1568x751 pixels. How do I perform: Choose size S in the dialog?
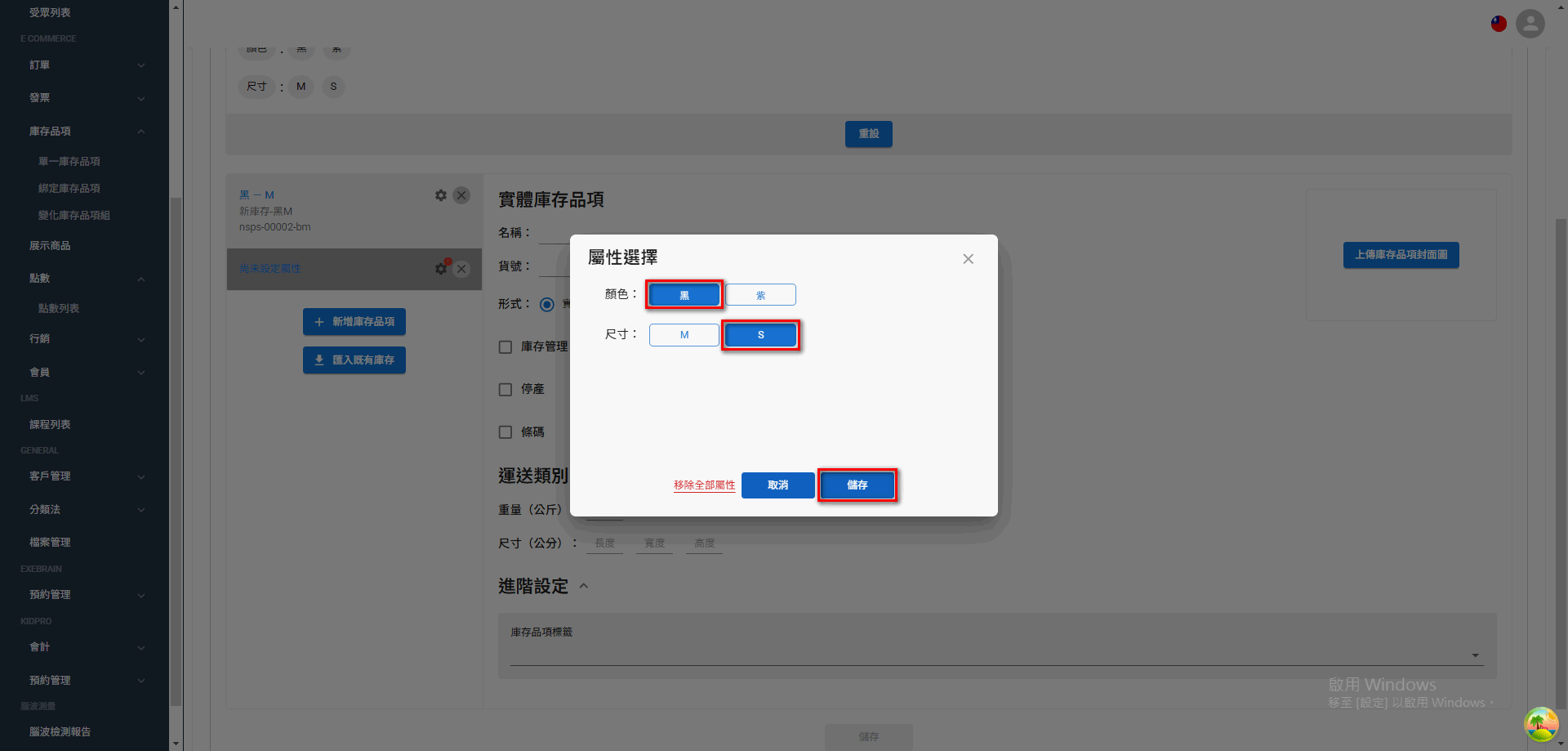tap(760, 335)
